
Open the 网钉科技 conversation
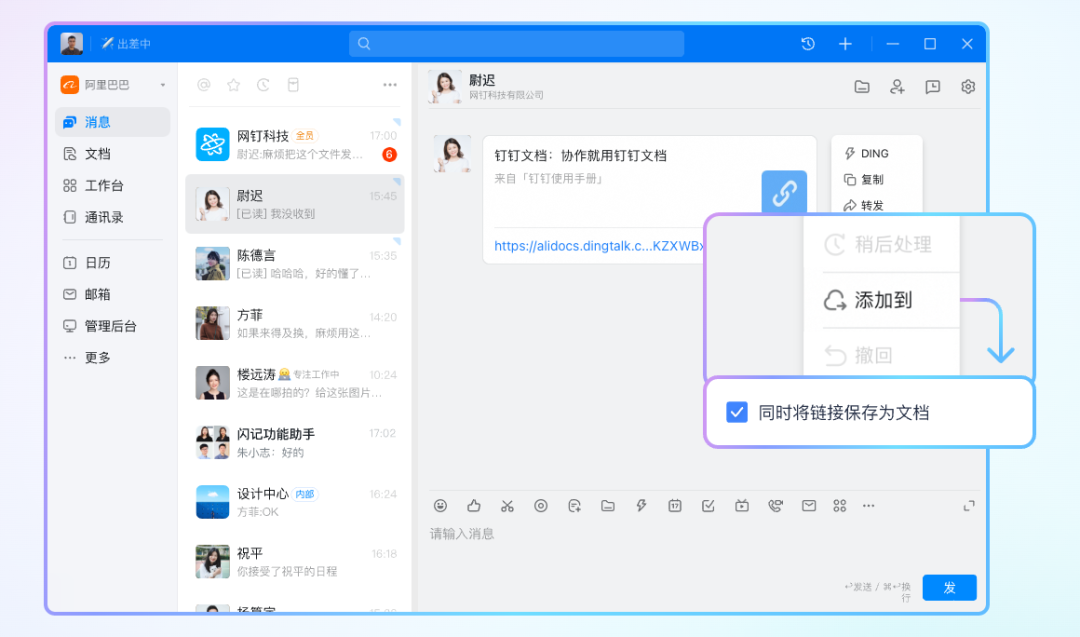click(296, 144)
